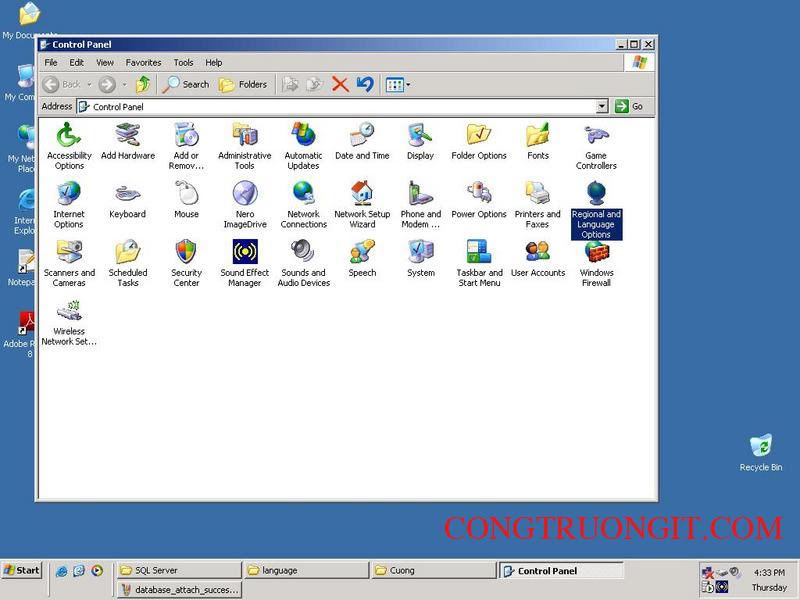The width and height of the screenshot is (800, 600).
Task: Open Windows Firewall icon
Action: 596,263
